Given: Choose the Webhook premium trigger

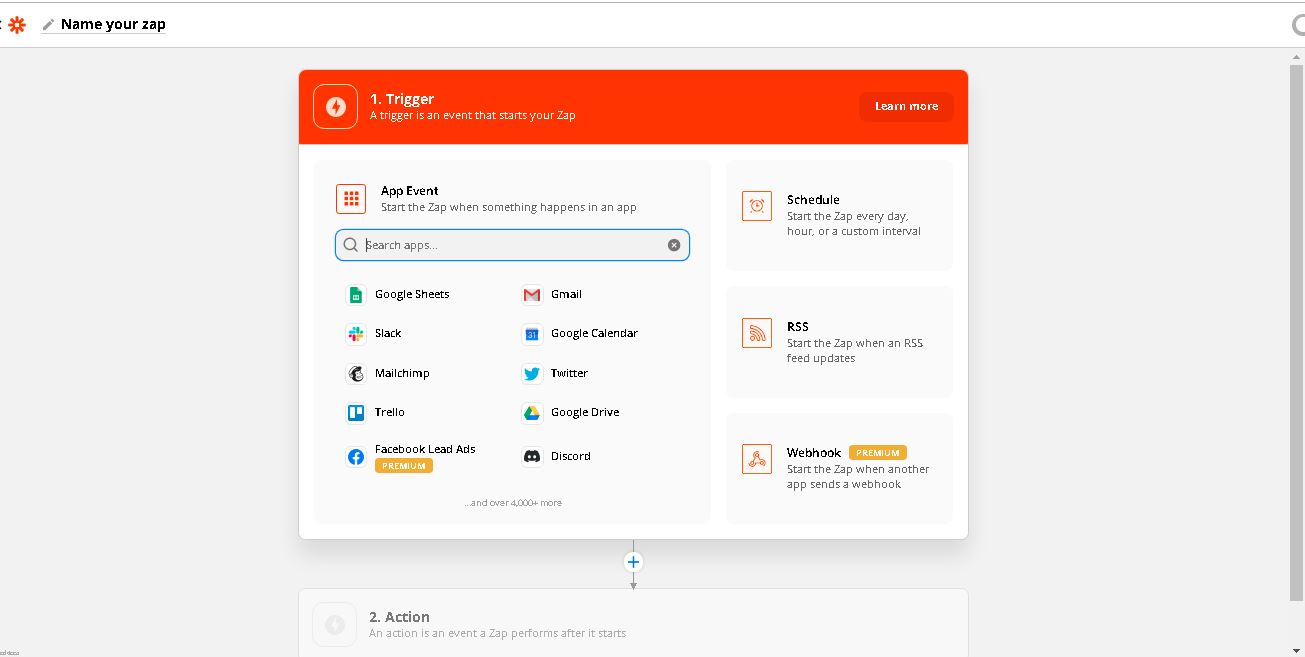Looking at the screenshot, I should click(x=839, y=468).
